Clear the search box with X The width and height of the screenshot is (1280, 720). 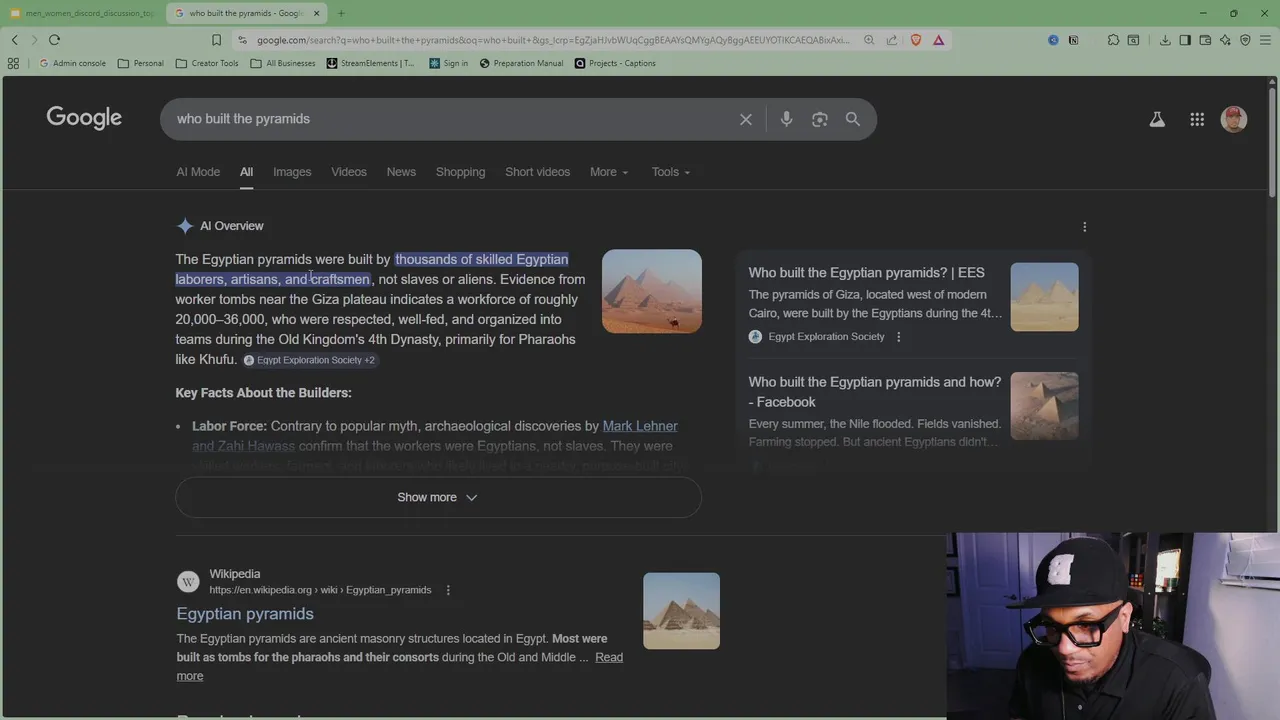pos(746,119)
